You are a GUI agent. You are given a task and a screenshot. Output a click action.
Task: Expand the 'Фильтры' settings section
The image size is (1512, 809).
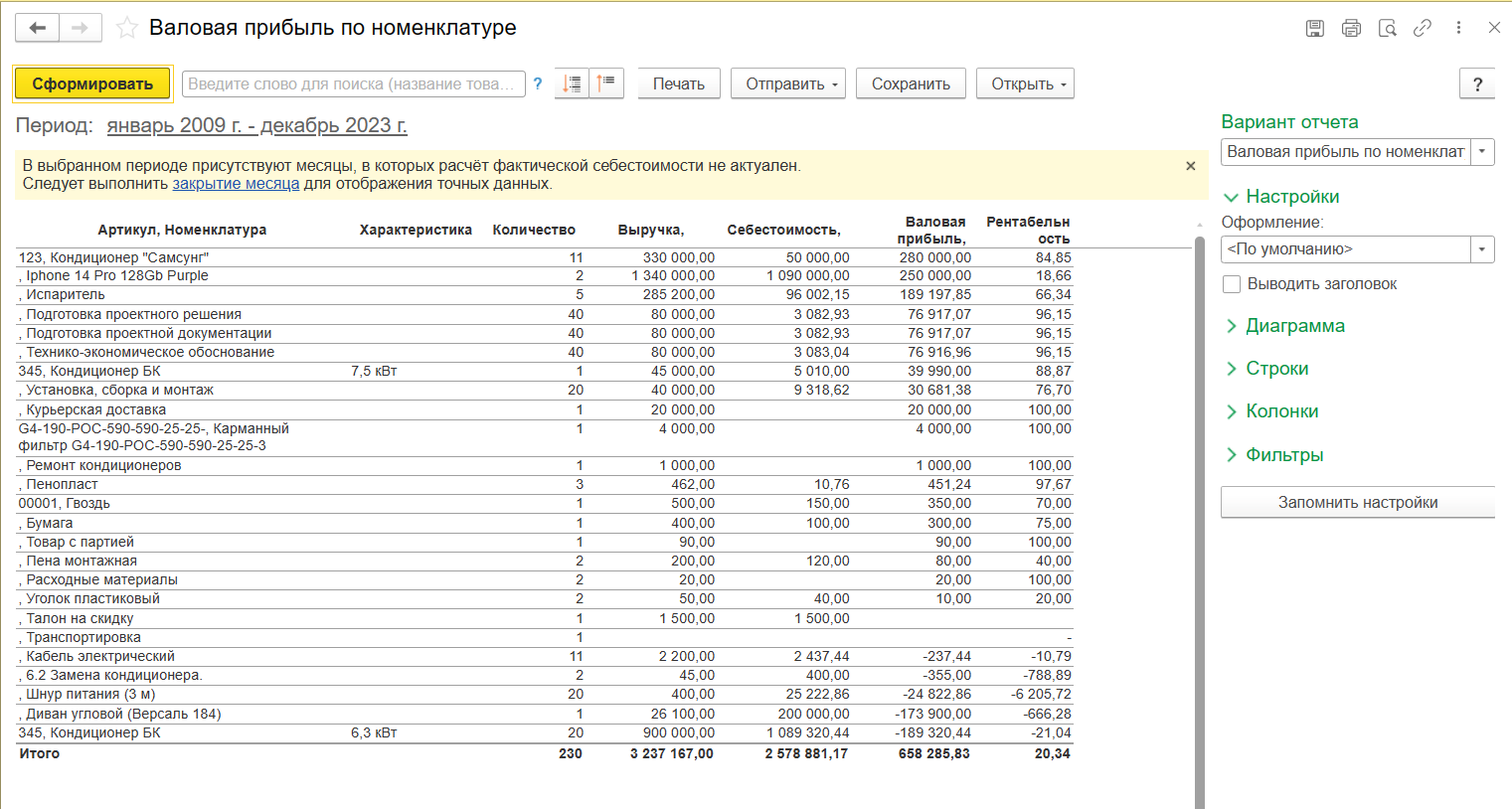1283,455
